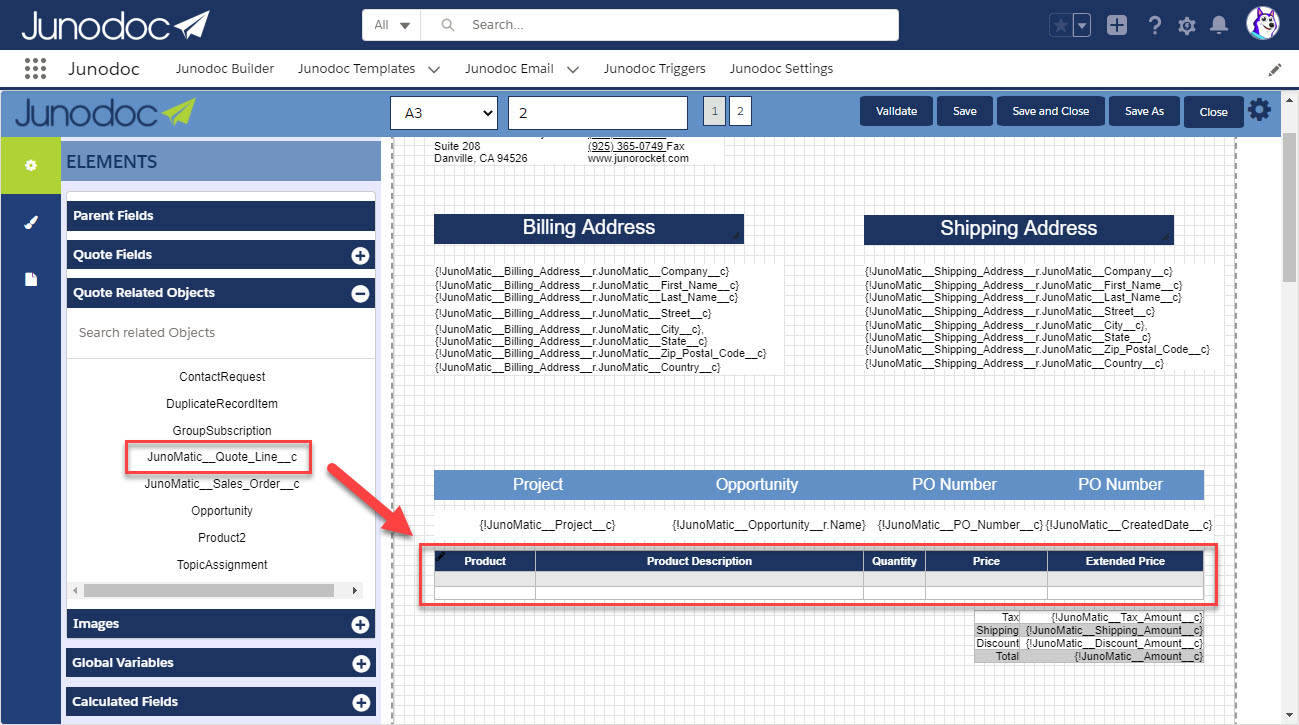
Task: Select TopicAssignment related object
Action: 222,565
